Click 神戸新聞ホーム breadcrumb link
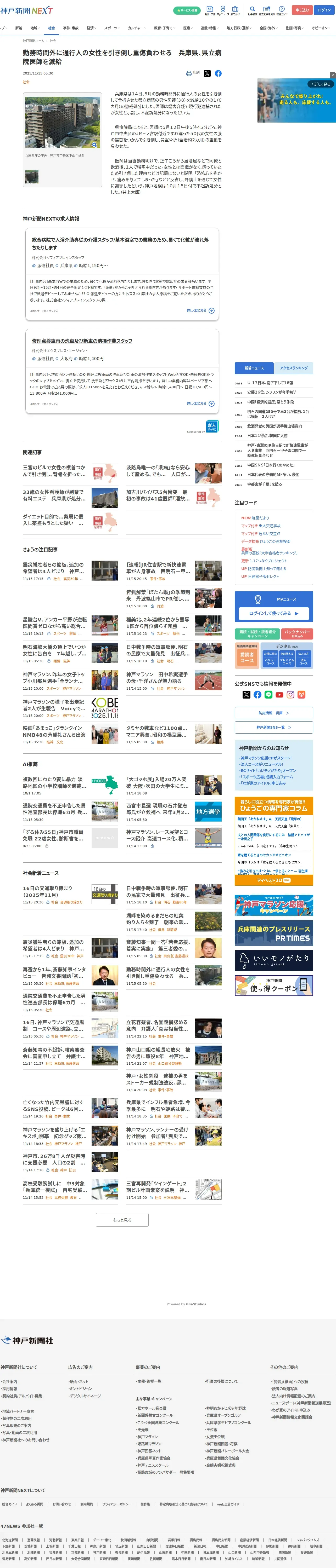Screen dimensions: 336x1568 click(33, 41)
